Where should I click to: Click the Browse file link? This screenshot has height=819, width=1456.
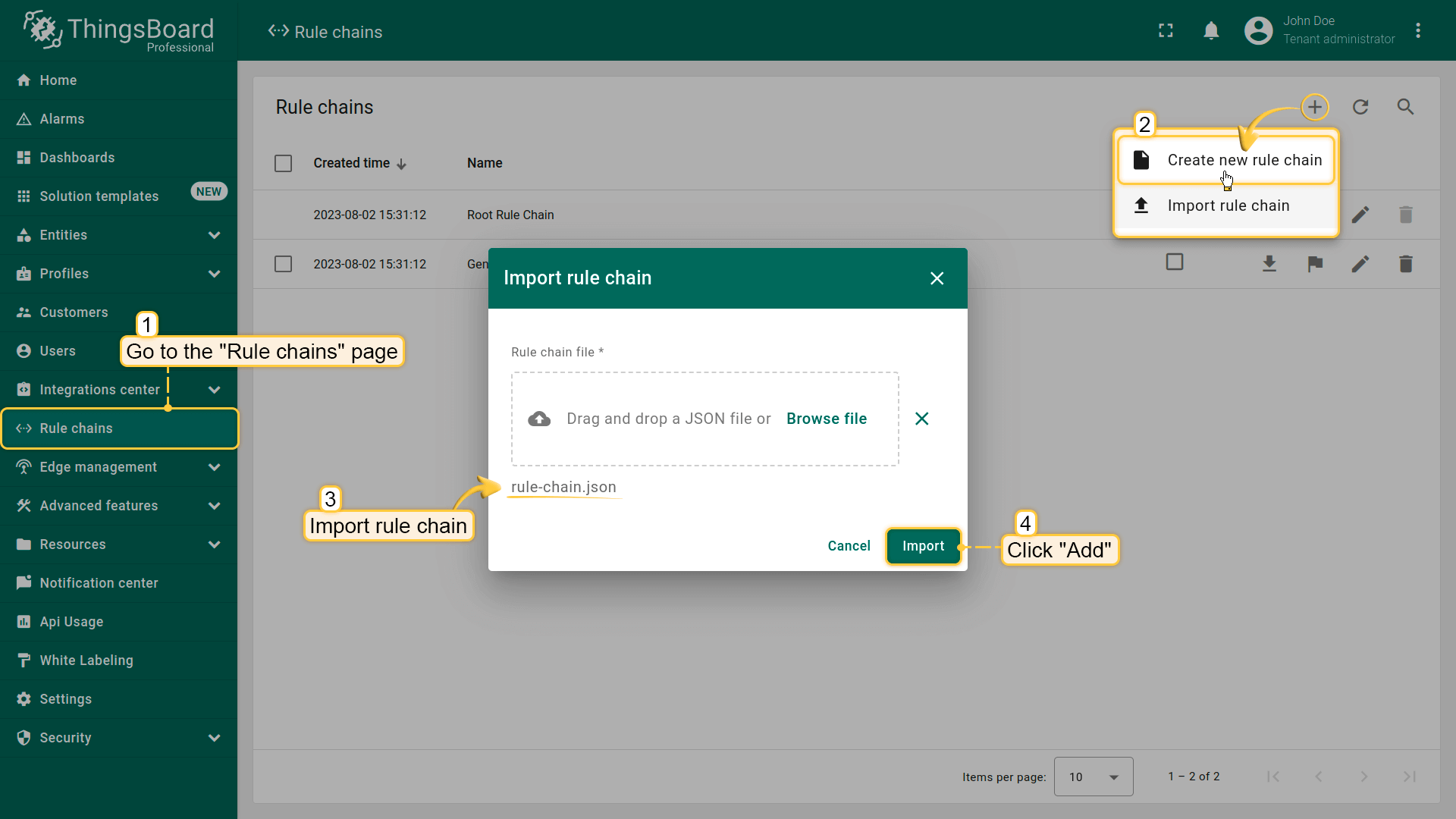coord(826,419)
